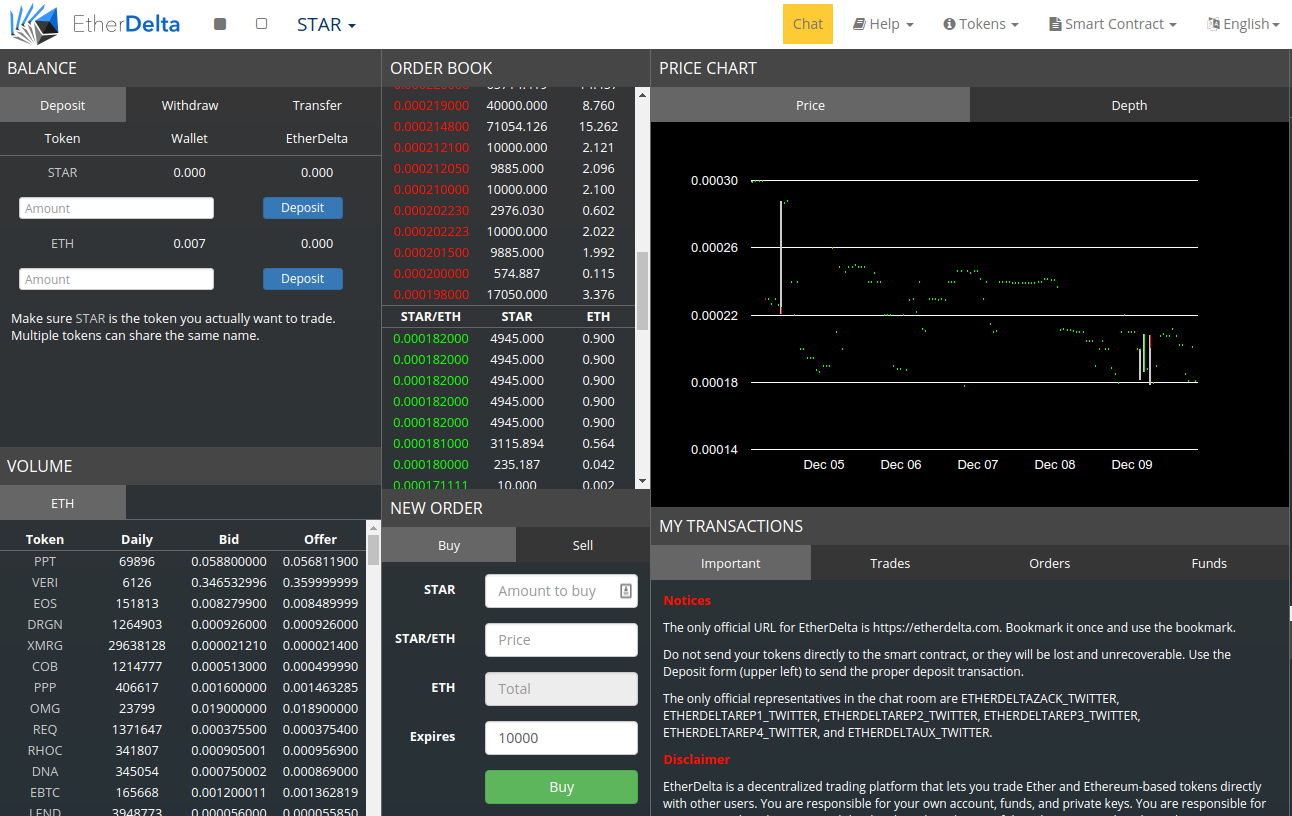Show the Price chart tab
This screenshot has height=816, width=1292.
810,105
